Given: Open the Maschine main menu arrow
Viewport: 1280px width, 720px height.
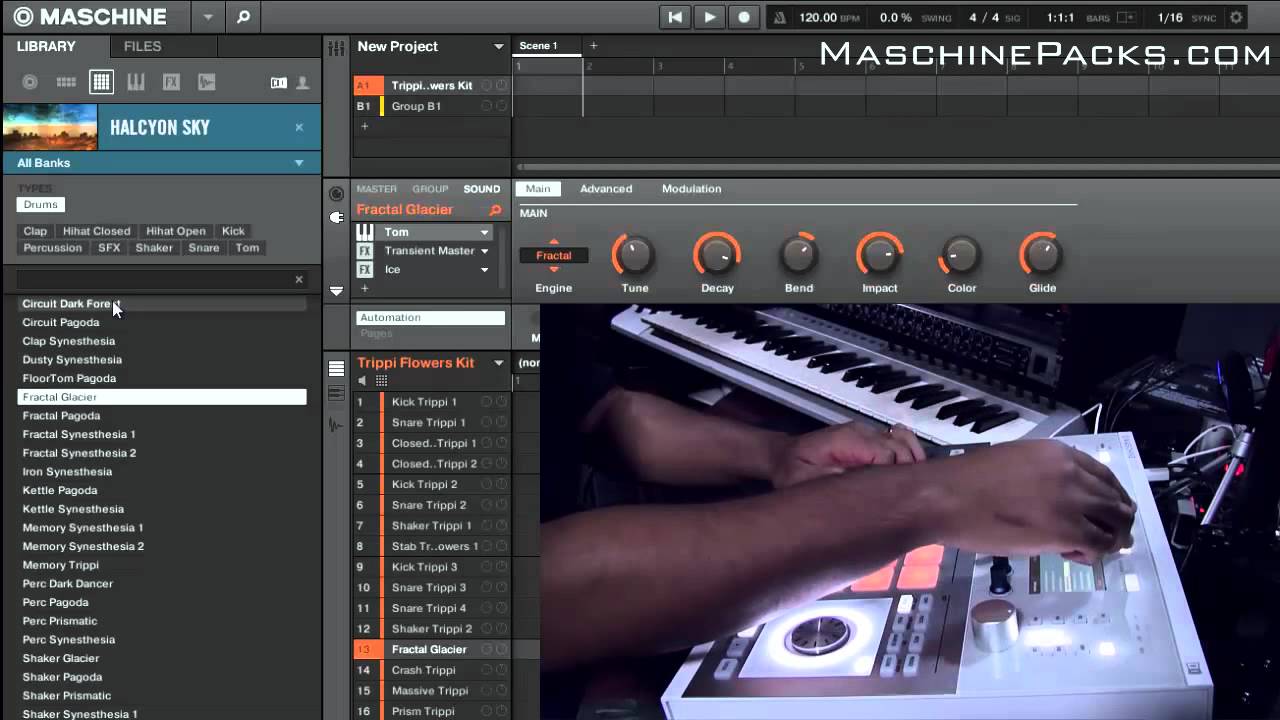Looking at the screenshot, I should point(208,17).
